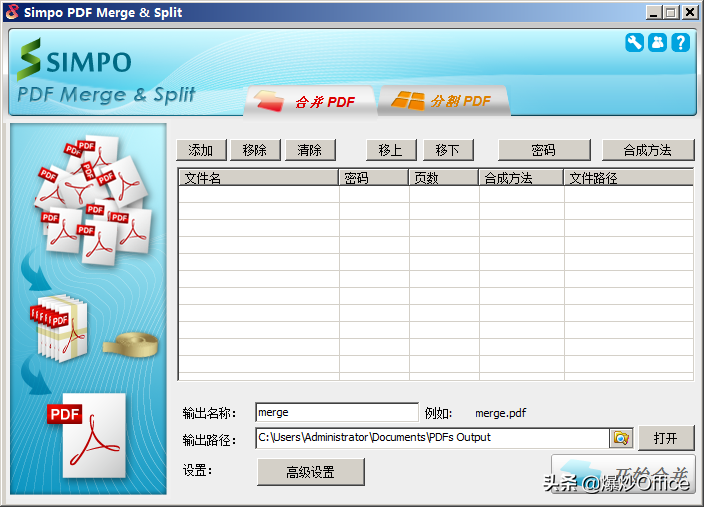Screen dimensions: 704x507
Task: Click the 文件名 column header
Action: [259, 178]
